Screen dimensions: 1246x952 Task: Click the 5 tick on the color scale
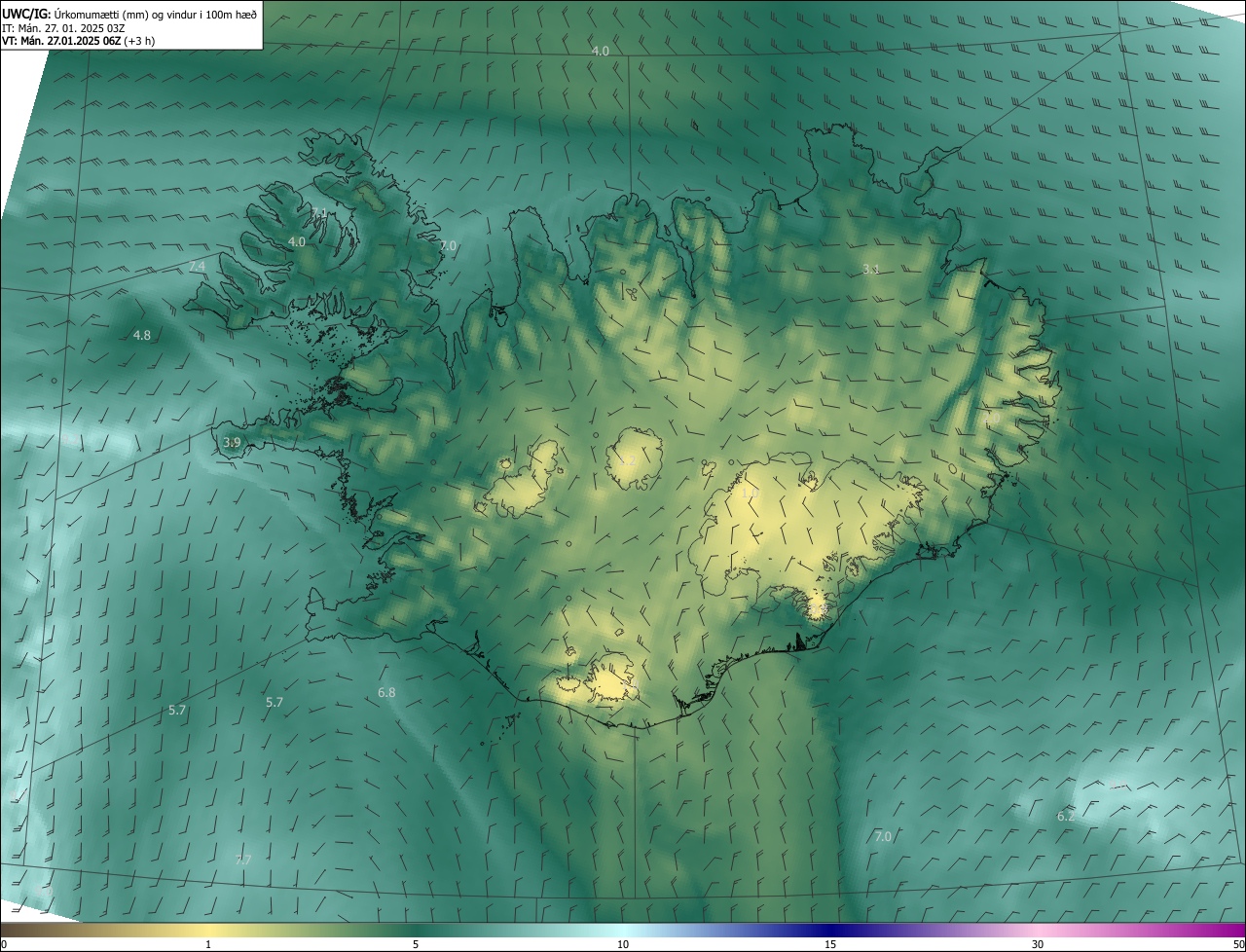pyautogui.click(x=416, y=944)
